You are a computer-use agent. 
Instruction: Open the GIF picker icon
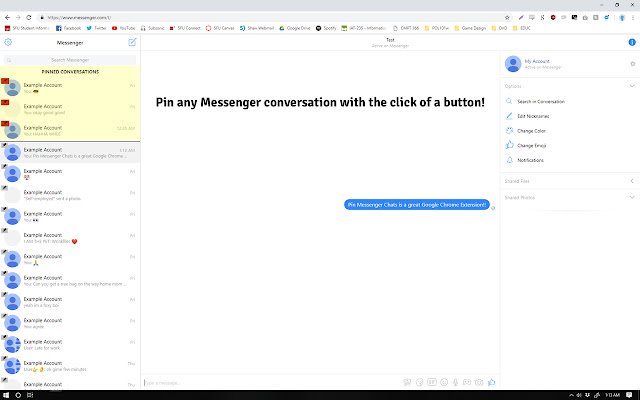point(432,382)
